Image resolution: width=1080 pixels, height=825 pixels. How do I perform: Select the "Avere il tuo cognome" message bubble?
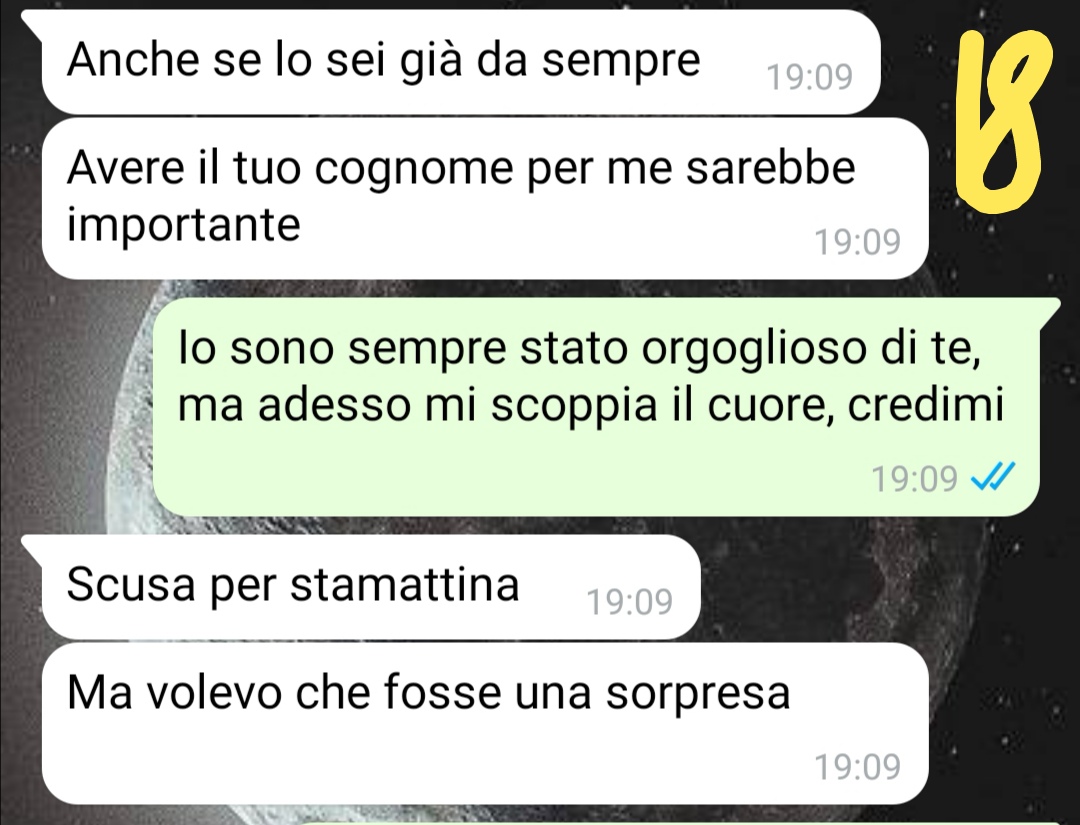[x=485, y=198]
